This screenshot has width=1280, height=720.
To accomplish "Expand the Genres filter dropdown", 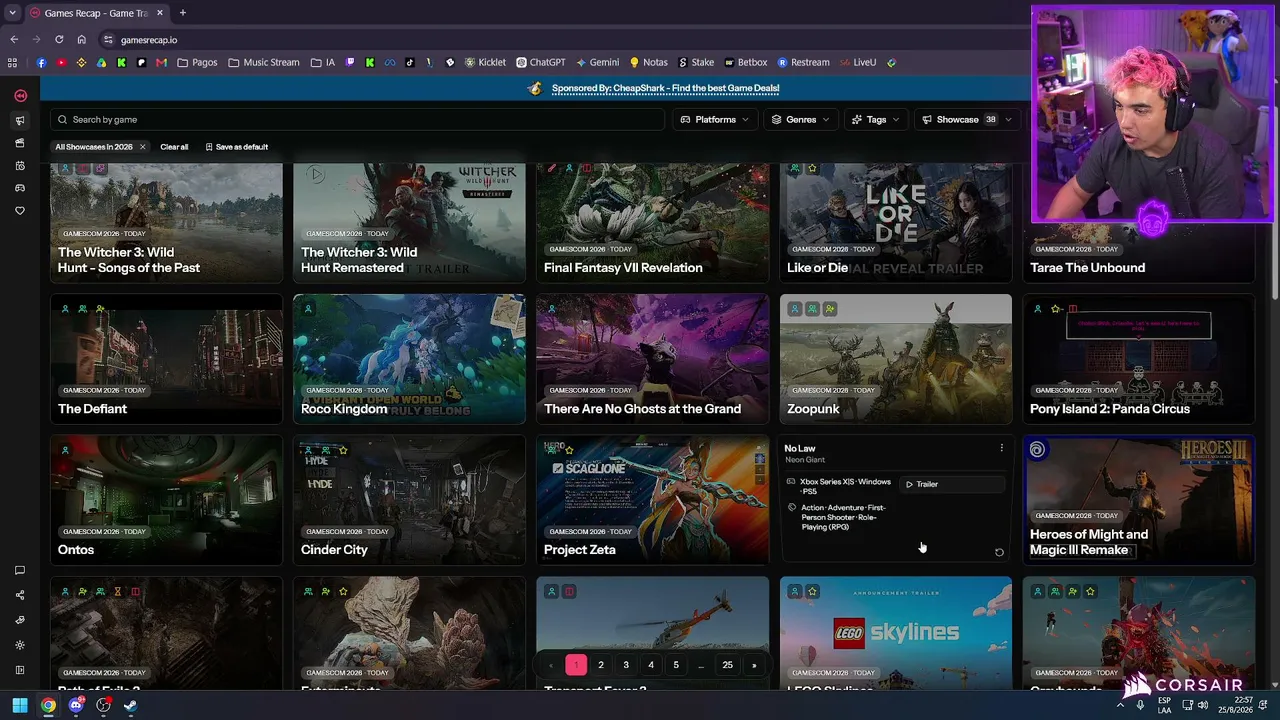I will (x=800, y=120).
